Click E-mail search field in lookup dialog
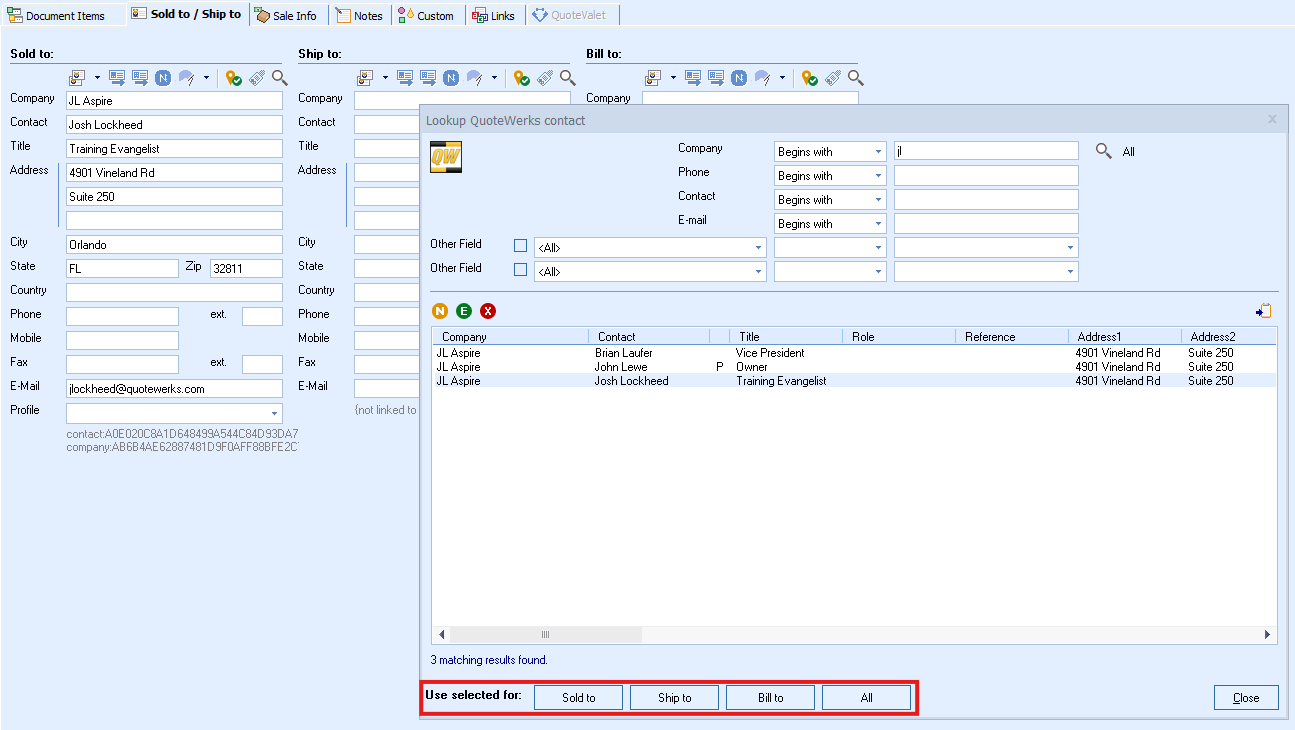 [986, 224]
